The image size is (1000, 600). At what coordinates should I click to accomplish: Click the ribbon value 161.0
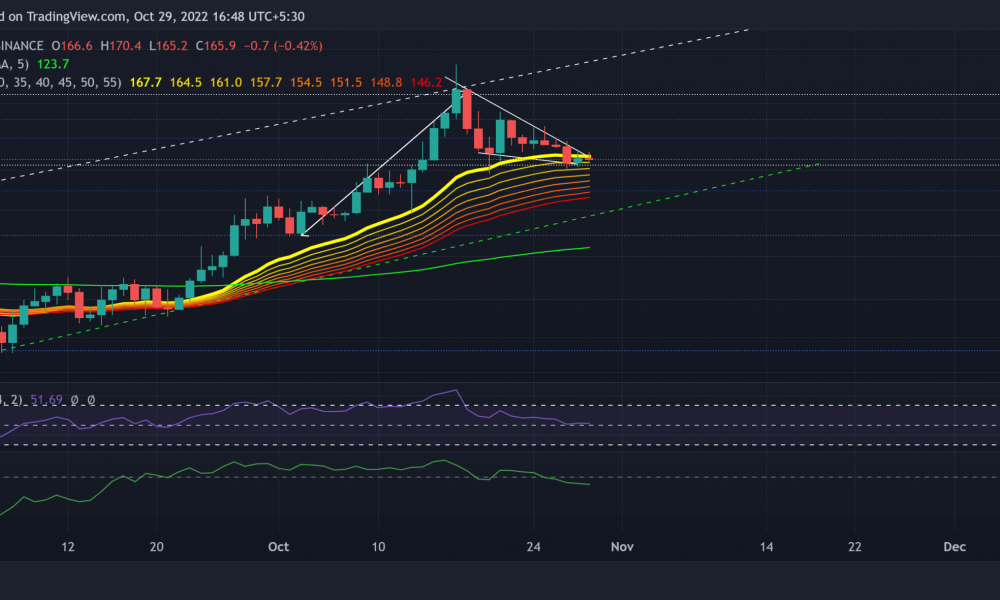point(226,83)
